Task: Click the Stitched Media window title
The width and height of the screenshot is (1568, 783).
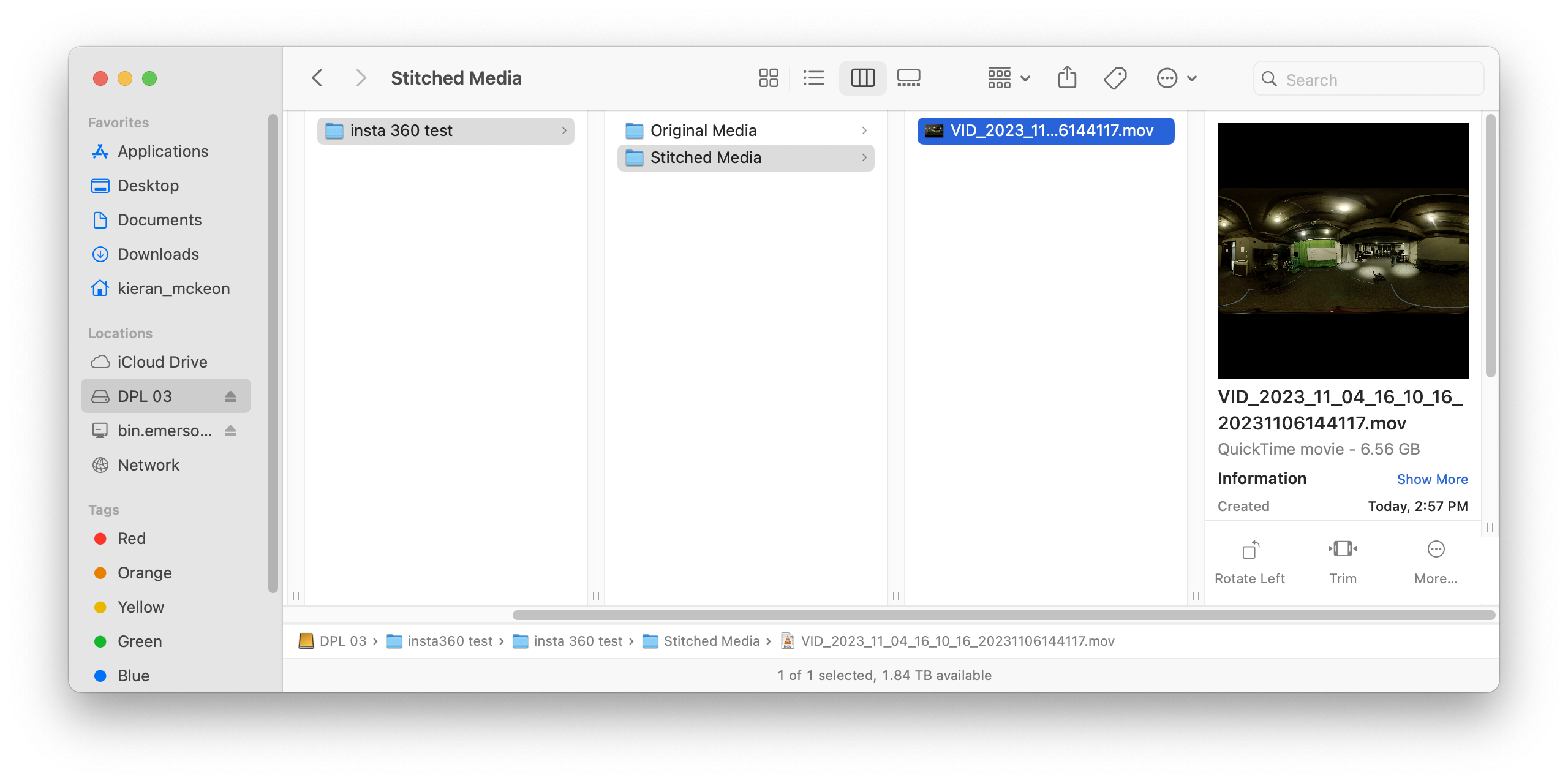Action: tap(456, 78)
